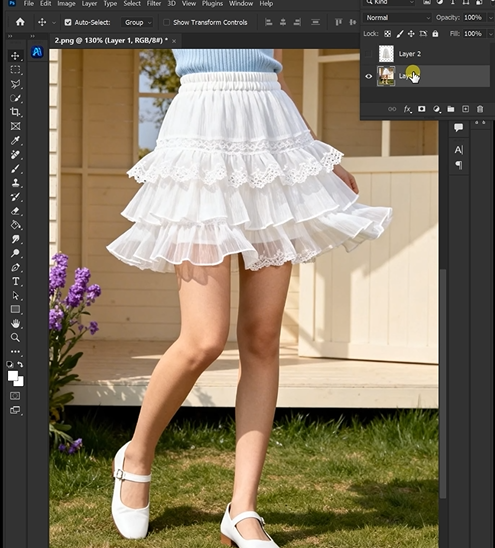Viewport: 495px width, 548px height.
Task: Select the Pen tool
Action: click(x=15, y=267)
